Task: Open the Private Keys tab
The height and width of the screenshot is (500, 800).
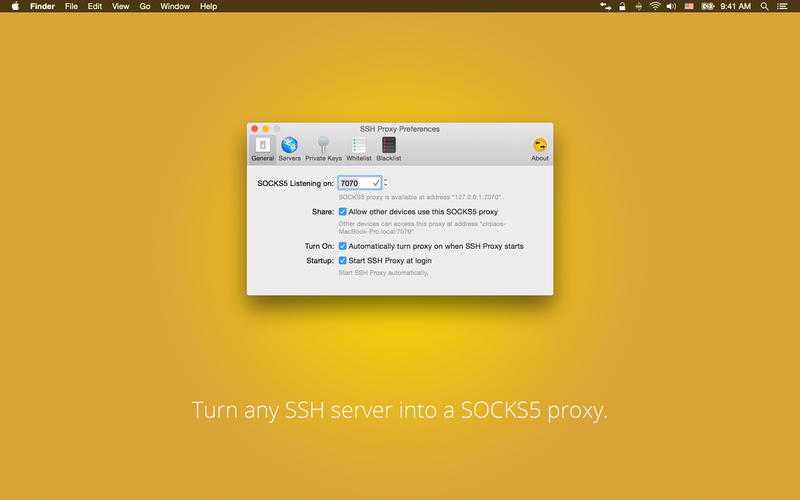Action: pos(323,149)
